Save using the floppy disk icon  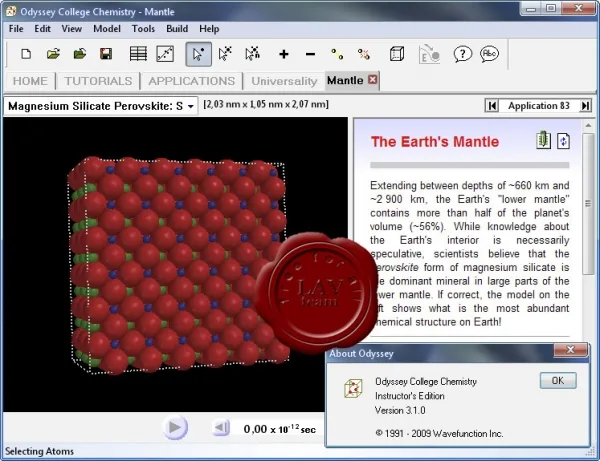point(106,54)
